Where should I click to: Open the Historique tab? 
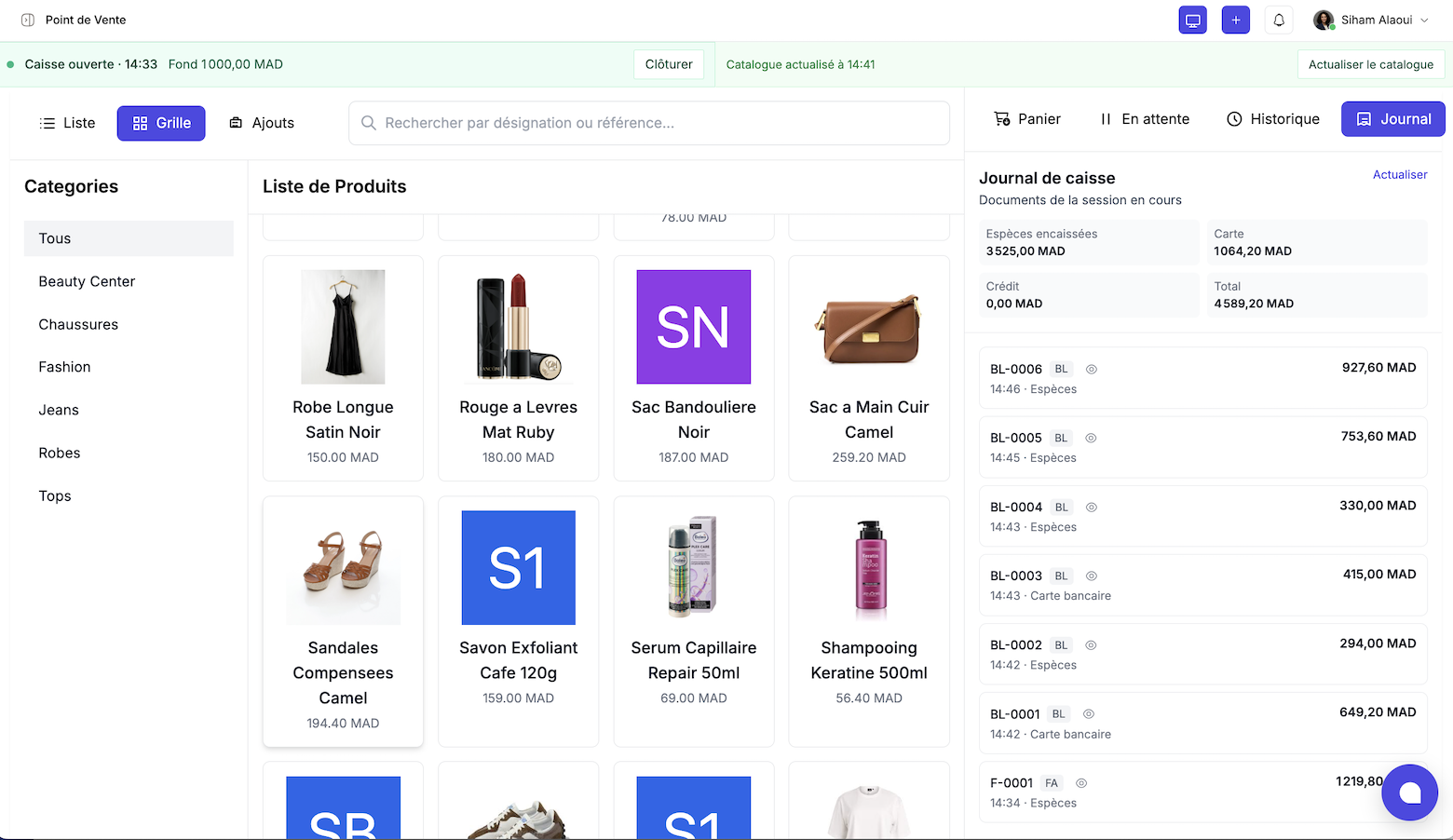(1273, 119)
